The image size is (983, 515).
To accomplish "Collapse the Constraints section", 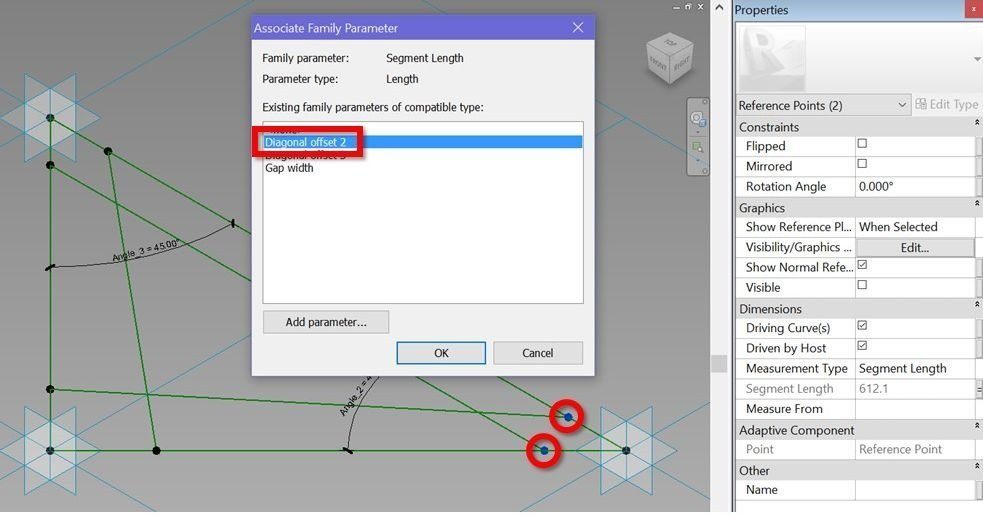I will click(x=977, y=124).
